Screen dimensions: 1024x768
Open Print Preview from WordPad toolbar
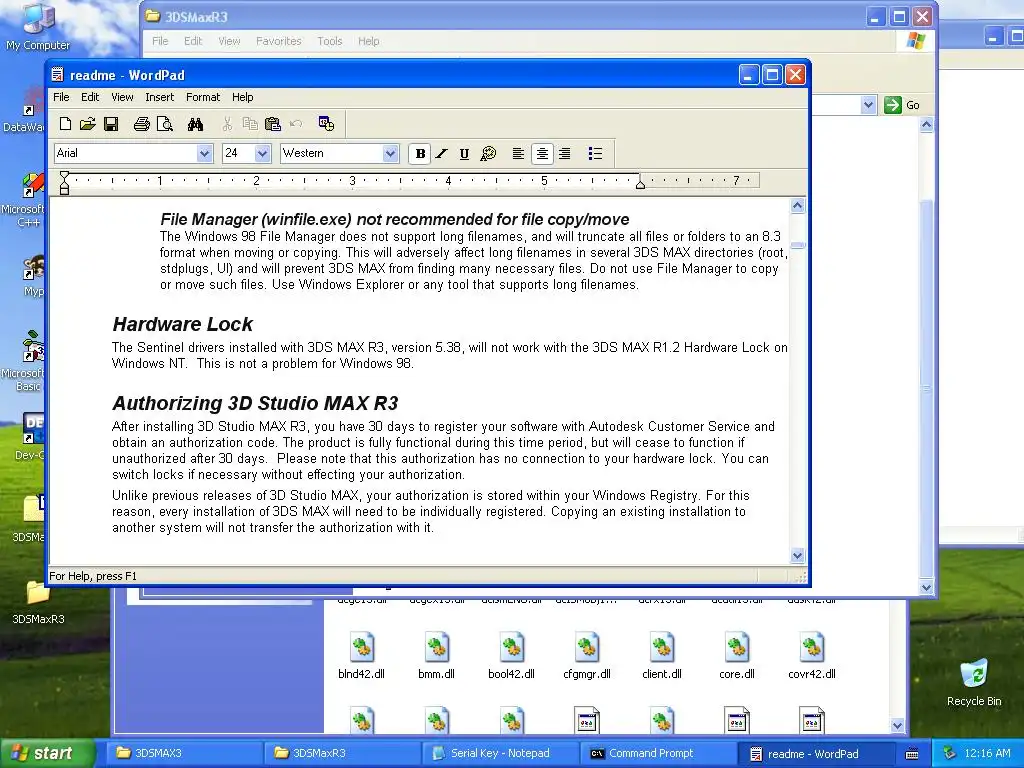[165, 123]
